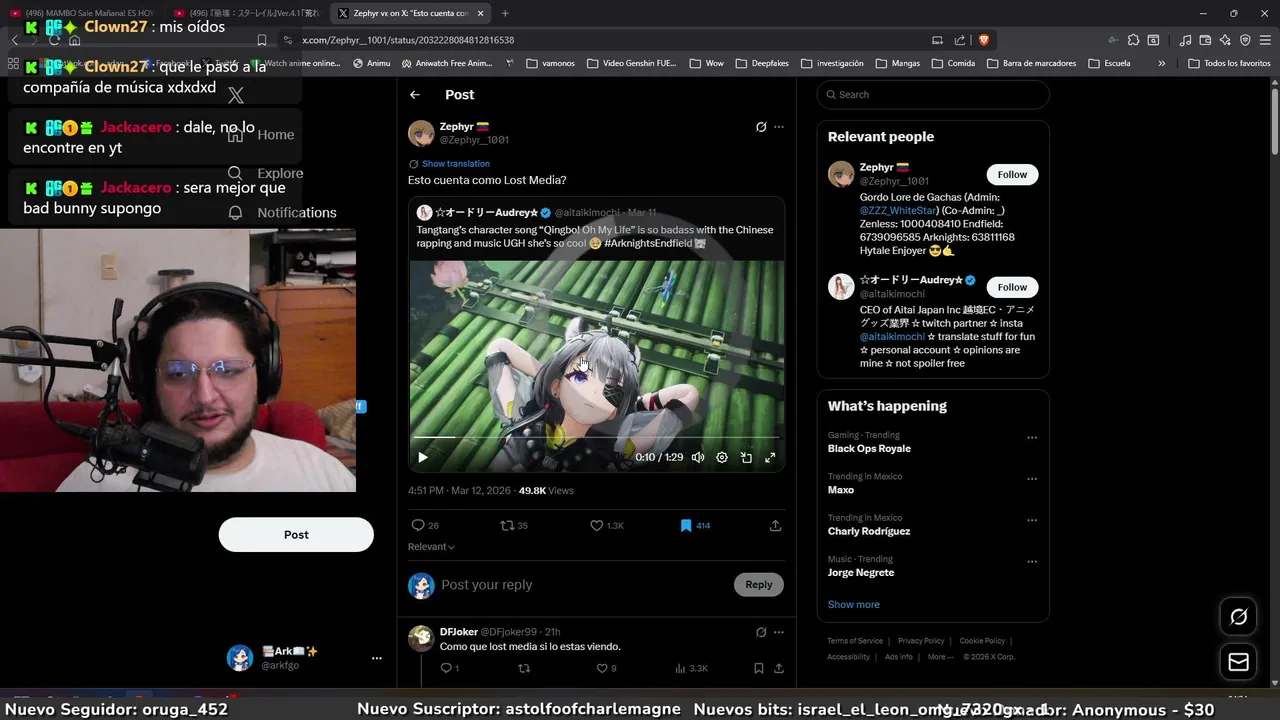This screenshot has height=720, width=1280.
Task: Share Zephyr's main post
Action: 775,525
